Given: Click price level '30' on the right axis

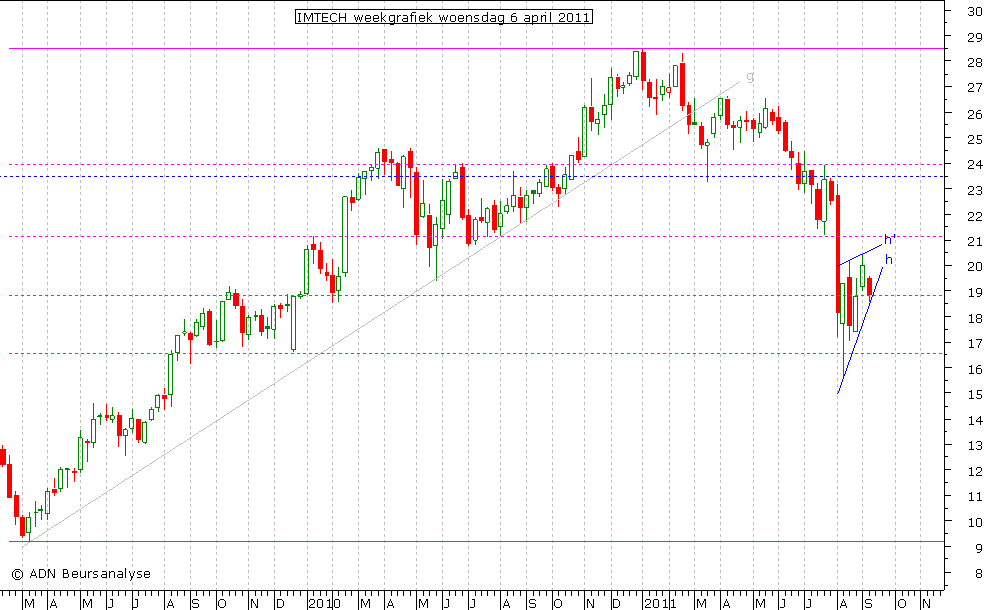Looking at the screenshot, I should (x=974, y=10).
